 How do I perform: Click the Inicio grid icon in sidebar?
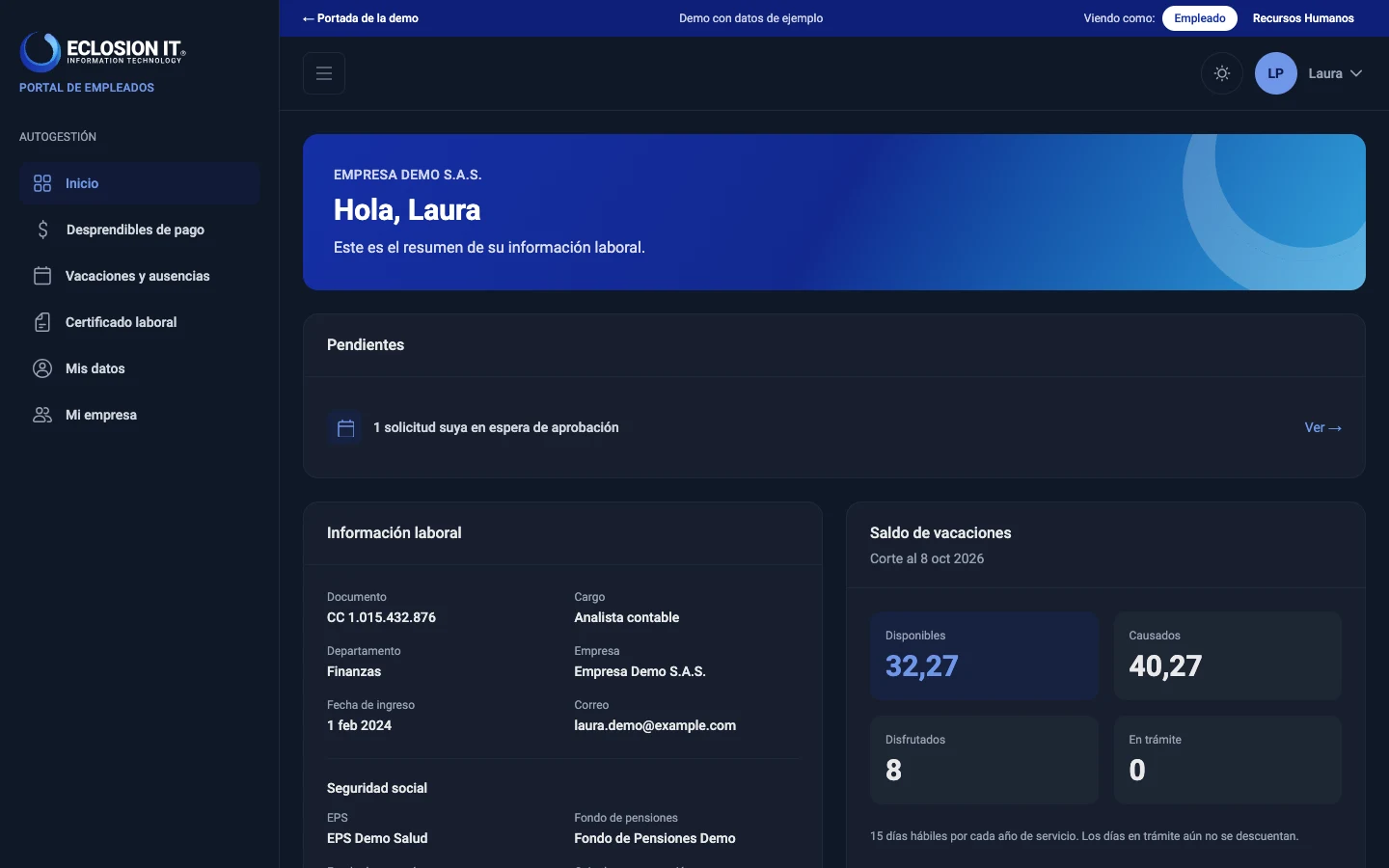(x=42, y=183)
